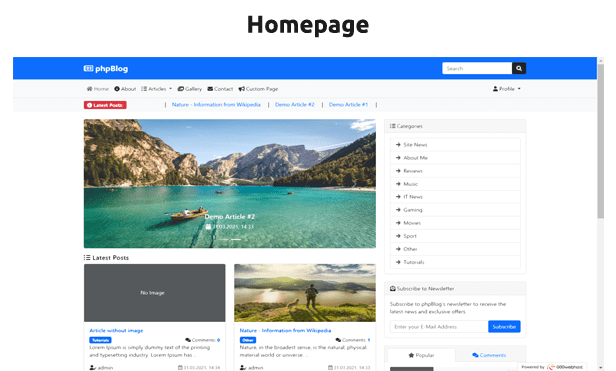Click the red Latest Posts badge
This screenshot has height=371, width=616.
105,105
